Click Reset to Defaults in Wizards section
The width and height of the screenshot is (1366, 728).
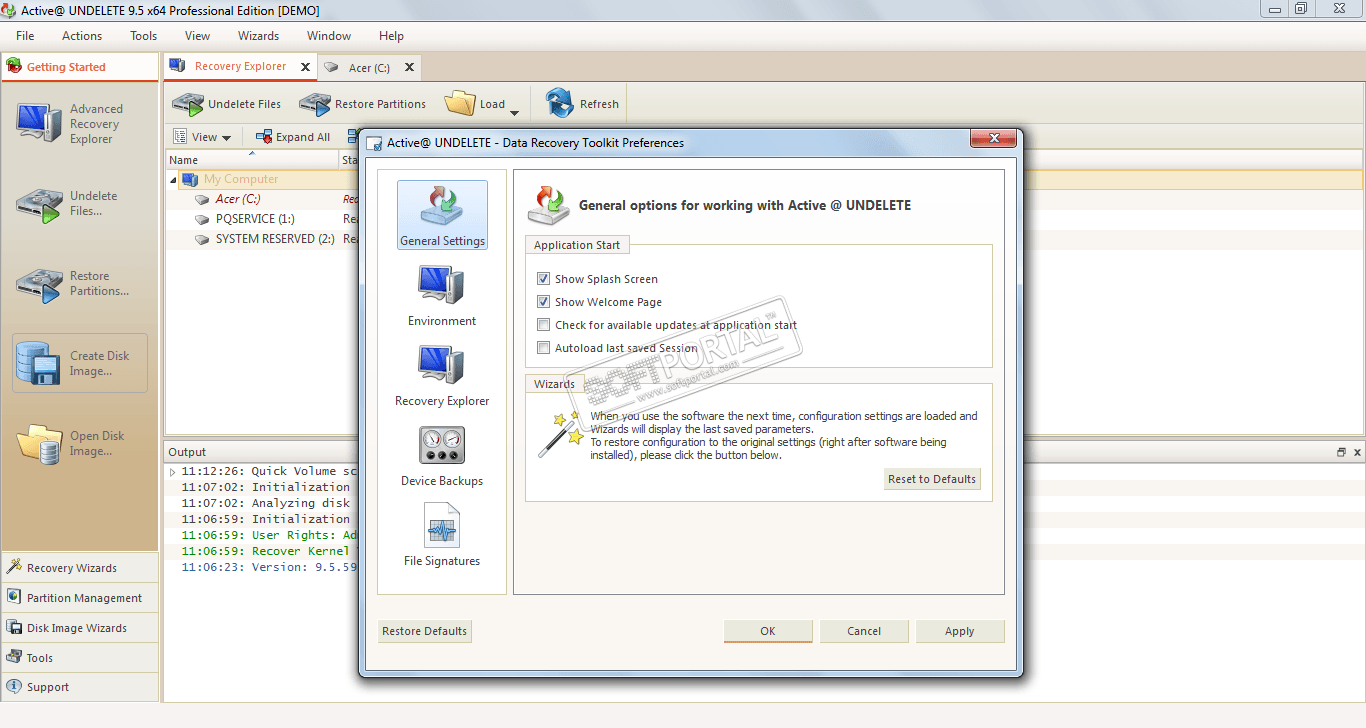[932, 479]
